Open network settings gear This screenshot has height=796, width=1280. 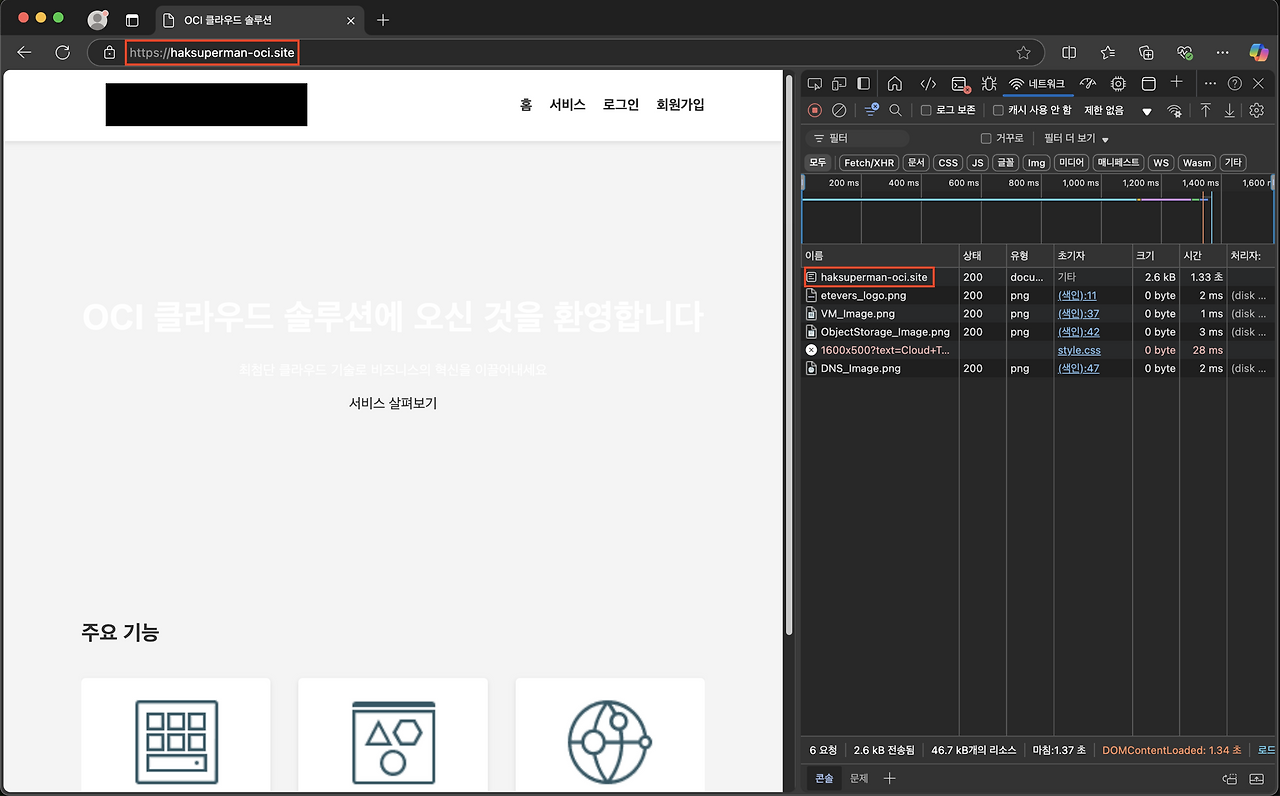pyautogui.click(x=1257, y=110)
